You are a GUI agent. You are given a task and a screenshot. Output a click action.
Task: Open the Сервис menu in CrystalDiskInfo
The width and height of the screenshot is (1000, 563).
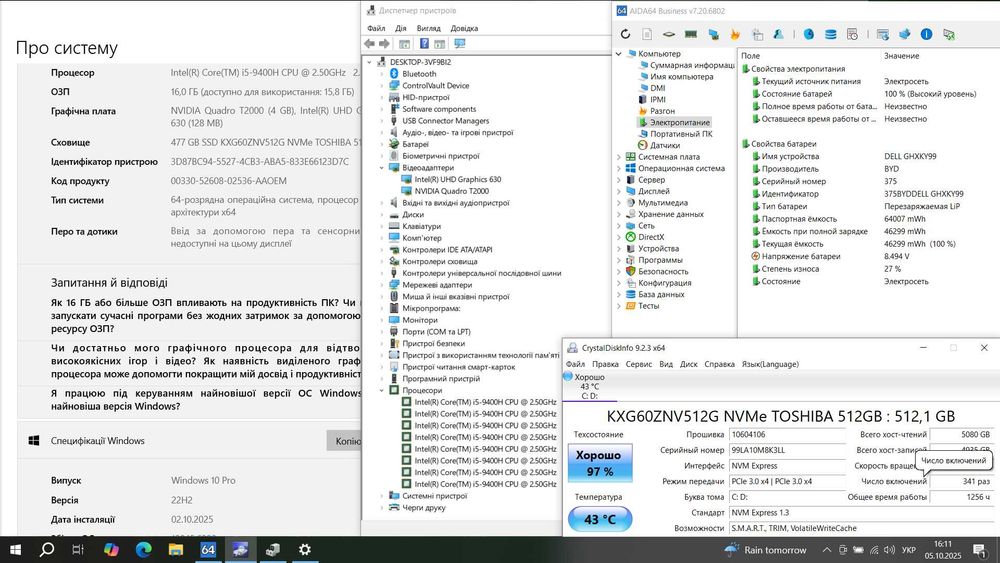coord(638,364)
